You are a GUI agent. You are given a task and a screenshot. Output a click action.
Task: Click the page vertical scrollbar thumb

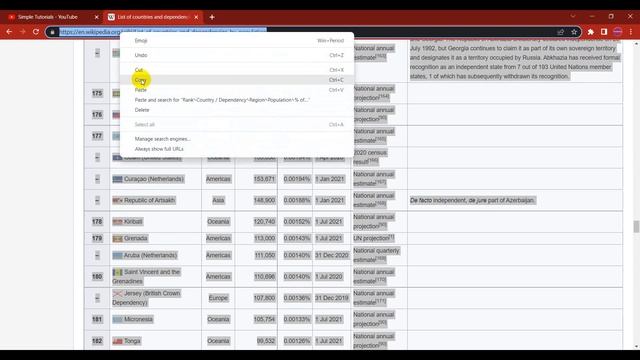point(636,226)
